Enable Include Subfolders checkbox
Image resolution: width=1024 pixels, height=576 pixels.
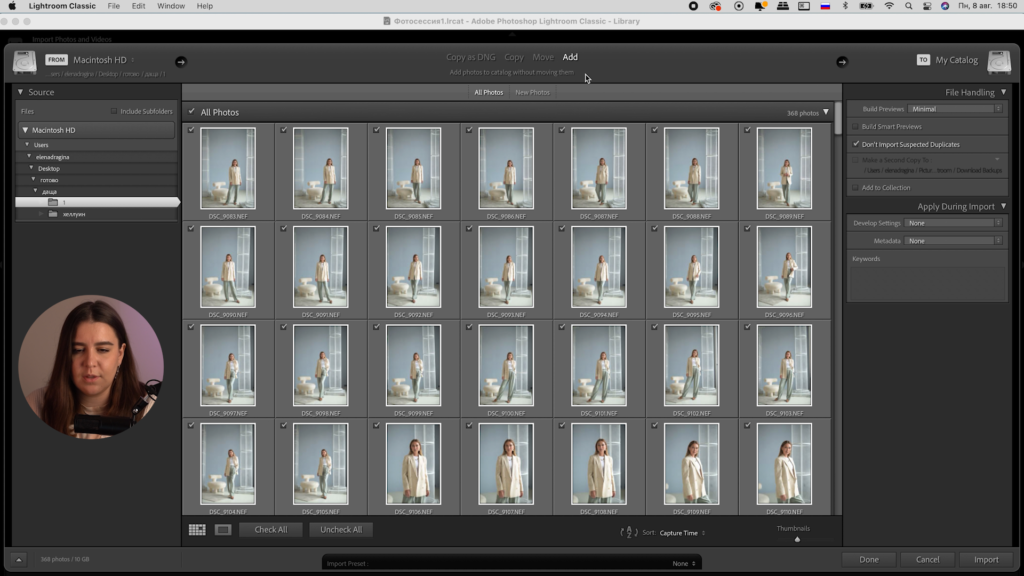pyautogui.click(x=114, y=111)
